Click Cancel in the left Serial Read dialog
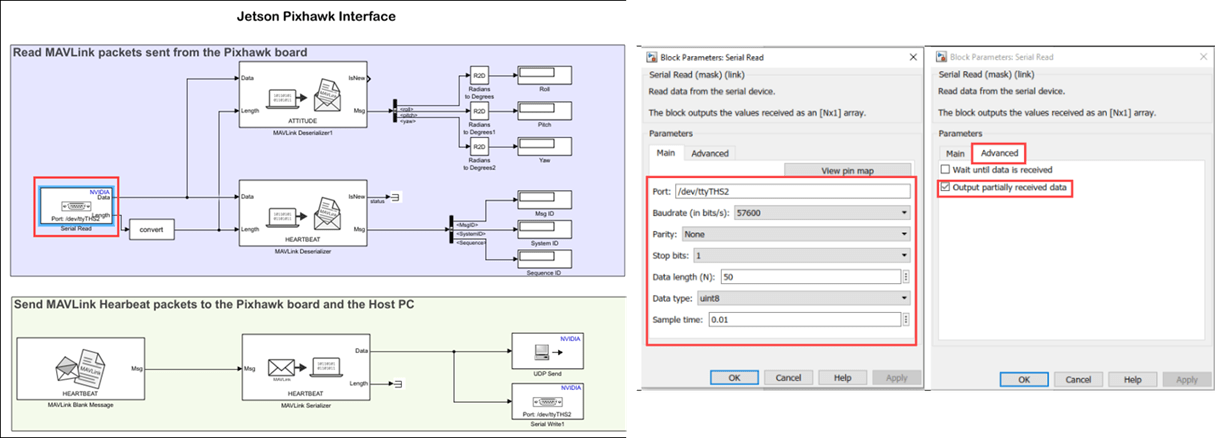1215x438 pixels. click(789, 378)
